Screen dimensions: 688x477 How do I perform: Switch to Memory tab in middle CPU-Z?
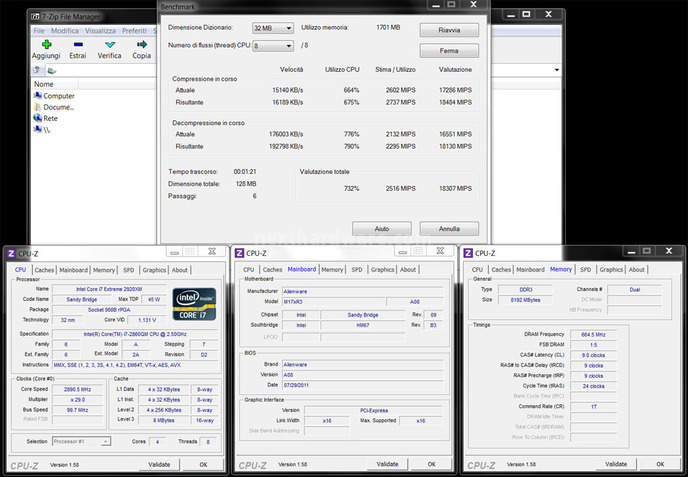coord(332,269)
